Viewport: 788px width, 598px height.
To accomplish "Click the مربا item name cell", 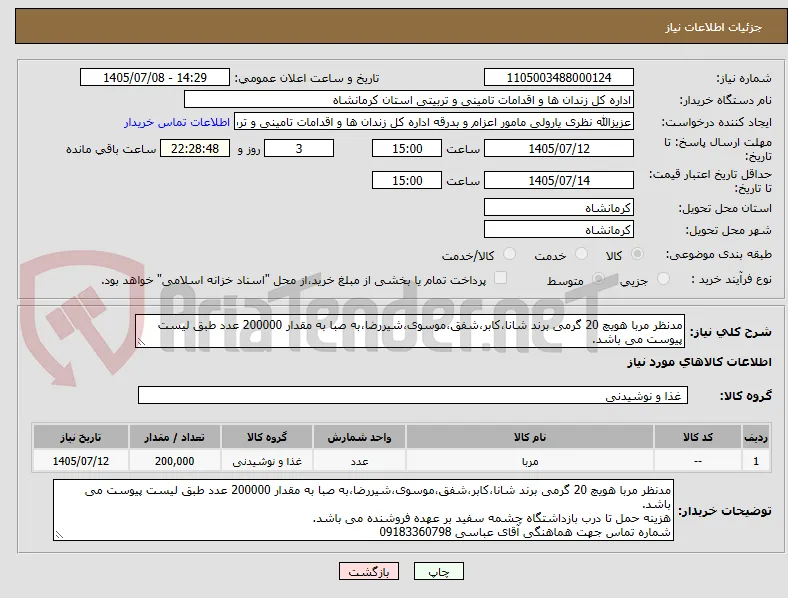I will 530,461.
